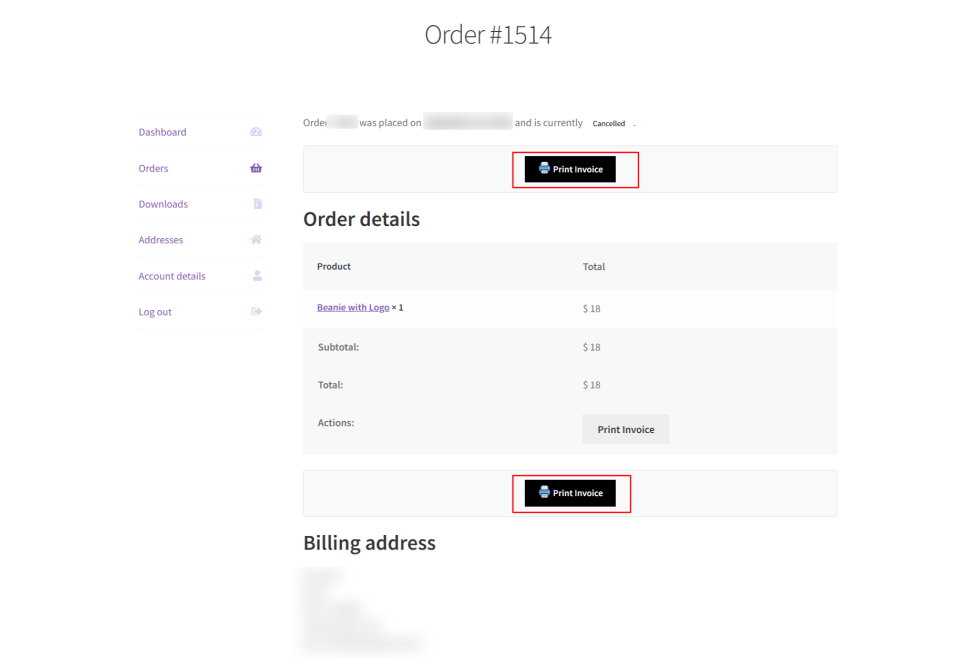Image resolution: width=979 pixels, height=669 pixels.
Task: Select the Addresses menu item
Action: [161, 240]
